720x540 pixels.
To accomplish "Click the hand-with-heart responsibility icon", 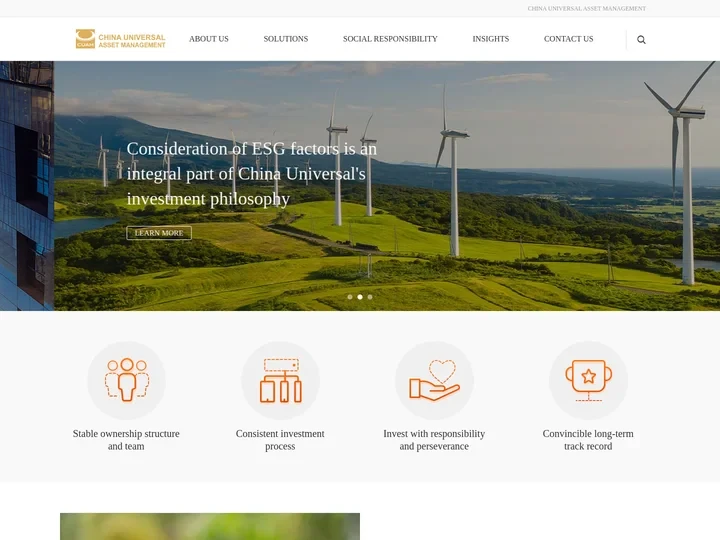I will click(434, 380).
